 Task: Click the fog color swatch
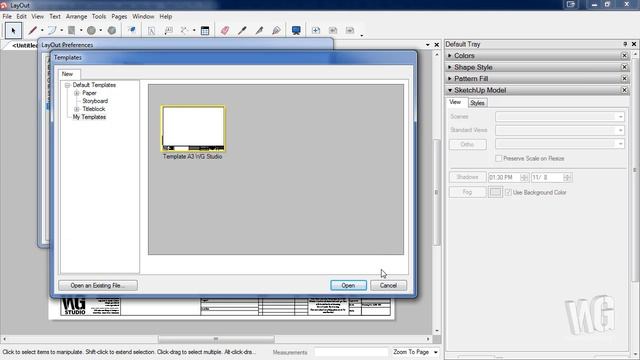tap(495, 192)
